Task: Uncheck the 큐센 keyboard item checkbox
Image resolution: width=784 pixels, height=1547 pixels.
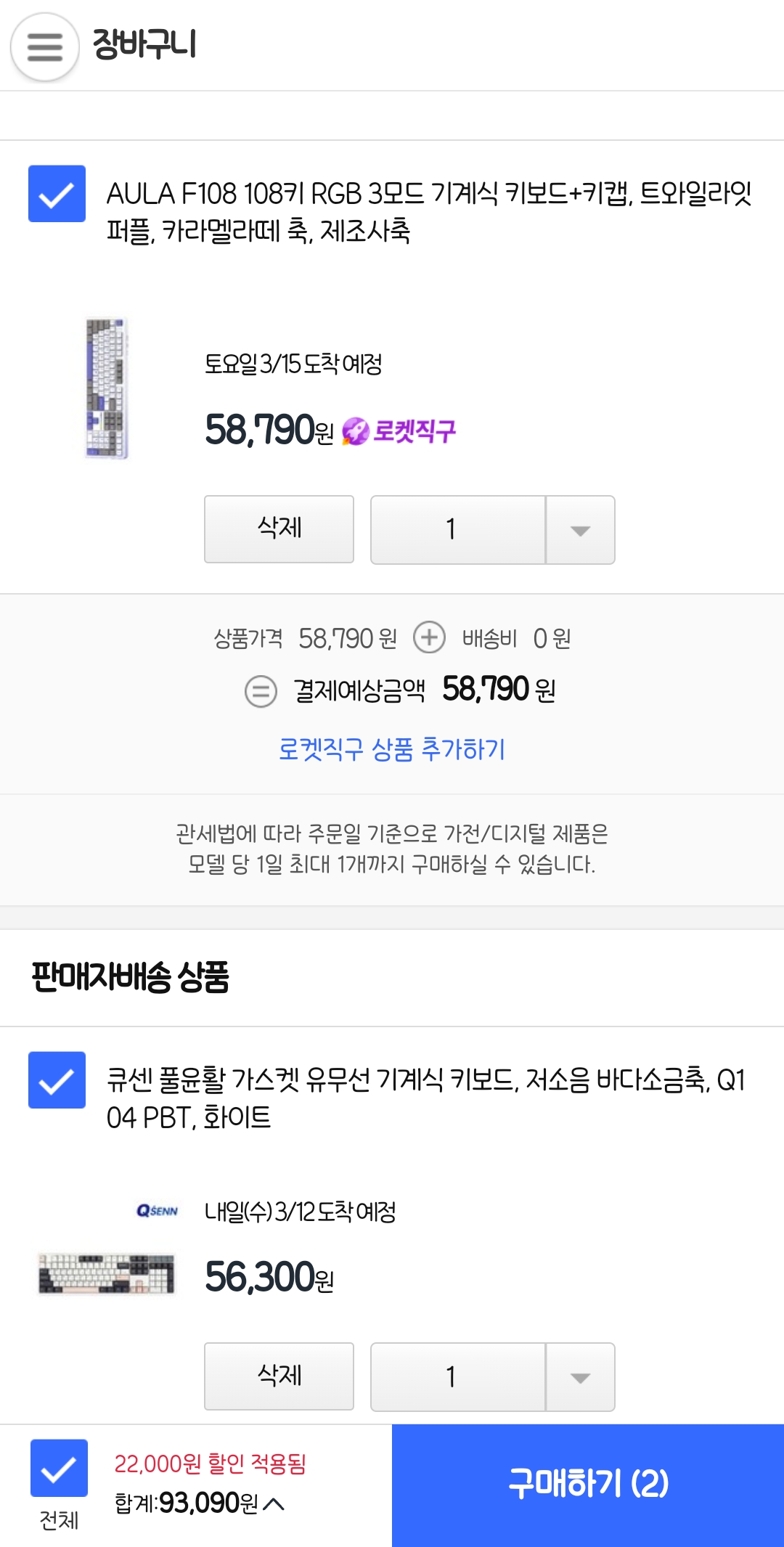Action: pyautogui.click(x=57, y=1079)
